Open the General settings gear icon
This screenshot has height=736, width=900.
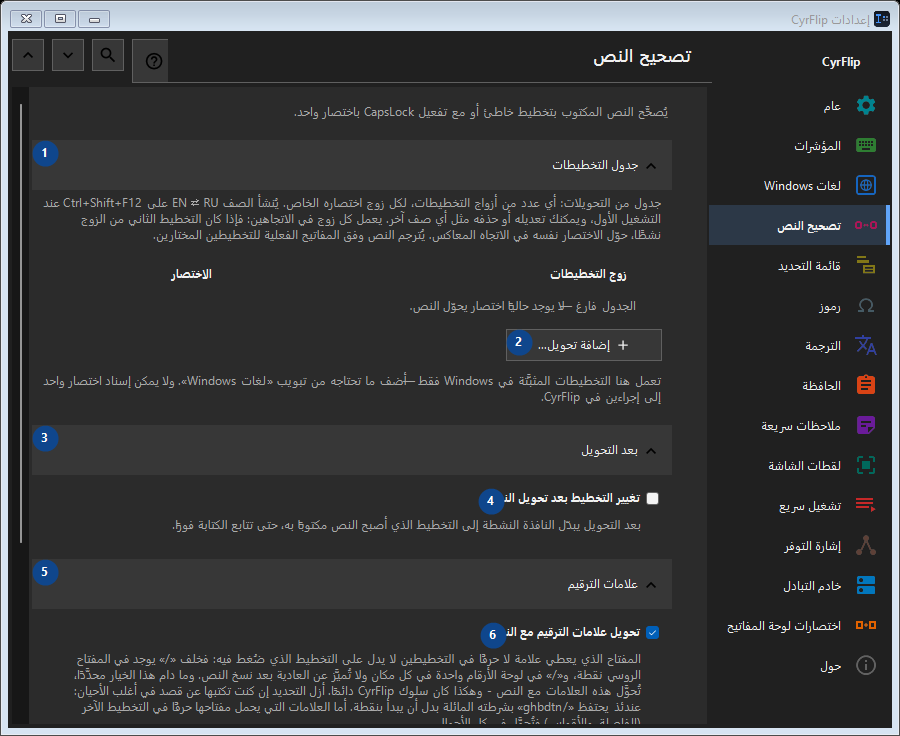click(x=866, y=106)
